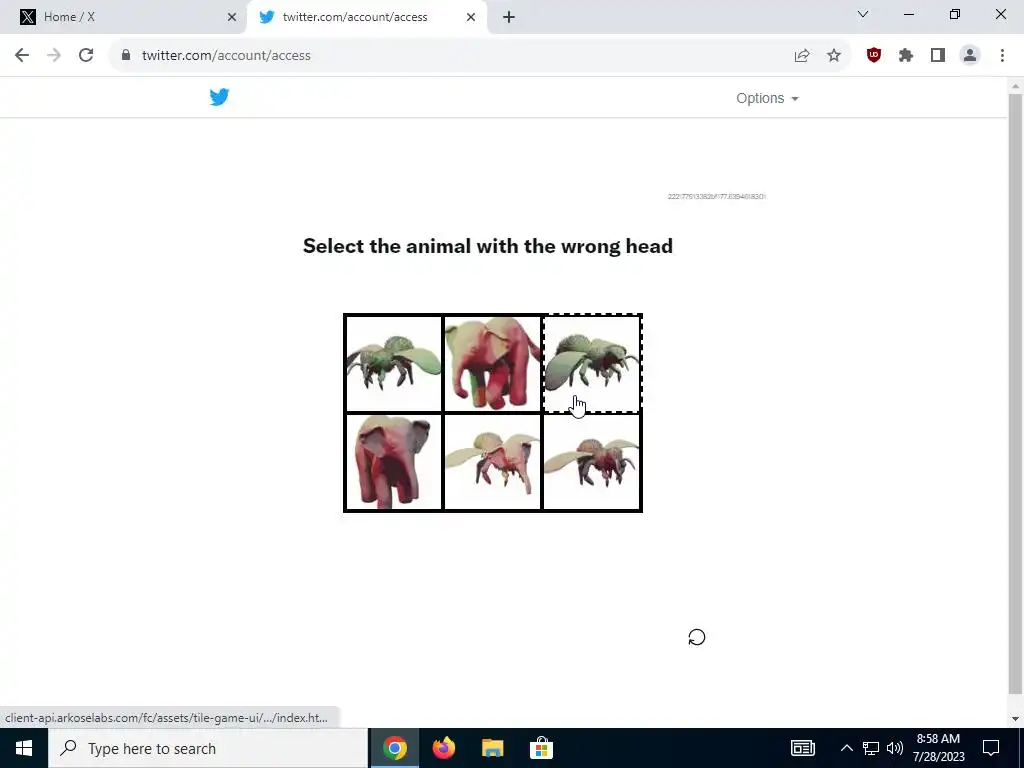Open File Explorer from the taskbar
The image size is (1024, 768).
click(x=492, y=748)
